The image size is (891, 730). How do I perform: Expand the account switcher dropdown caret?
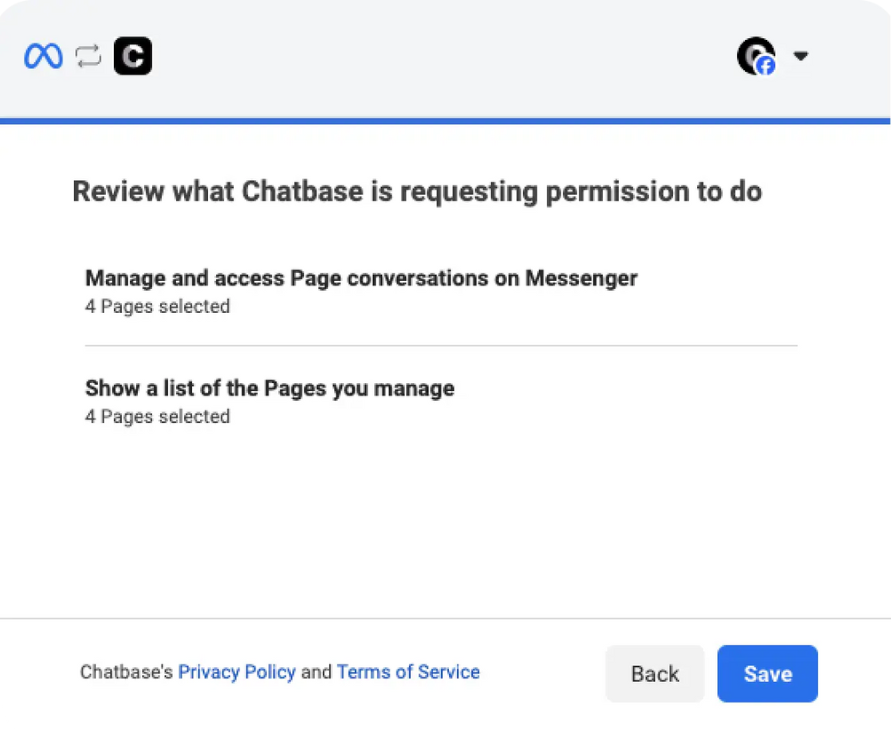point(801,56)
